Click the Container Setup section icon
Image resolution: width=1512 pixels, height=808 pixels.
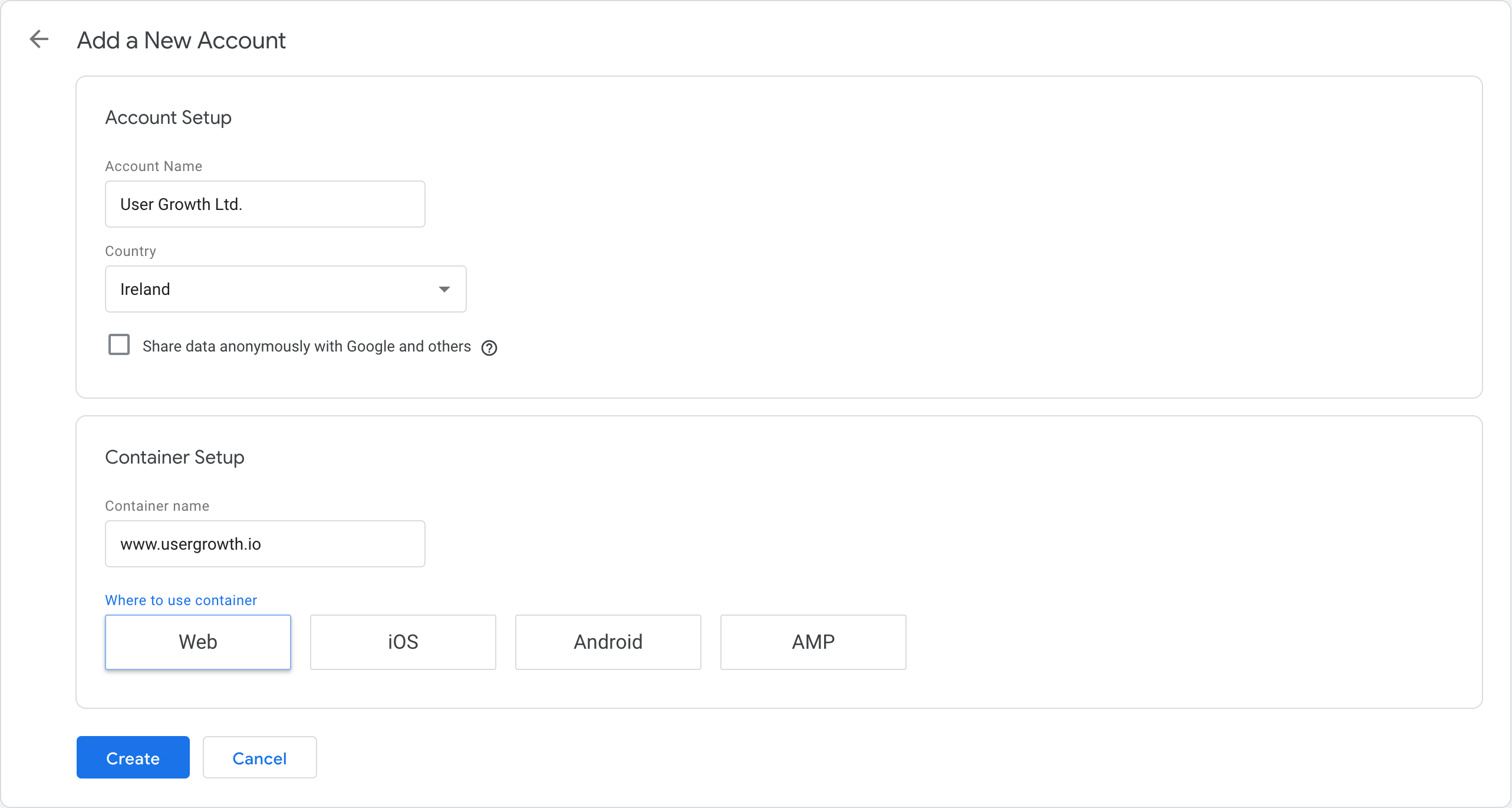click(175, 457)
